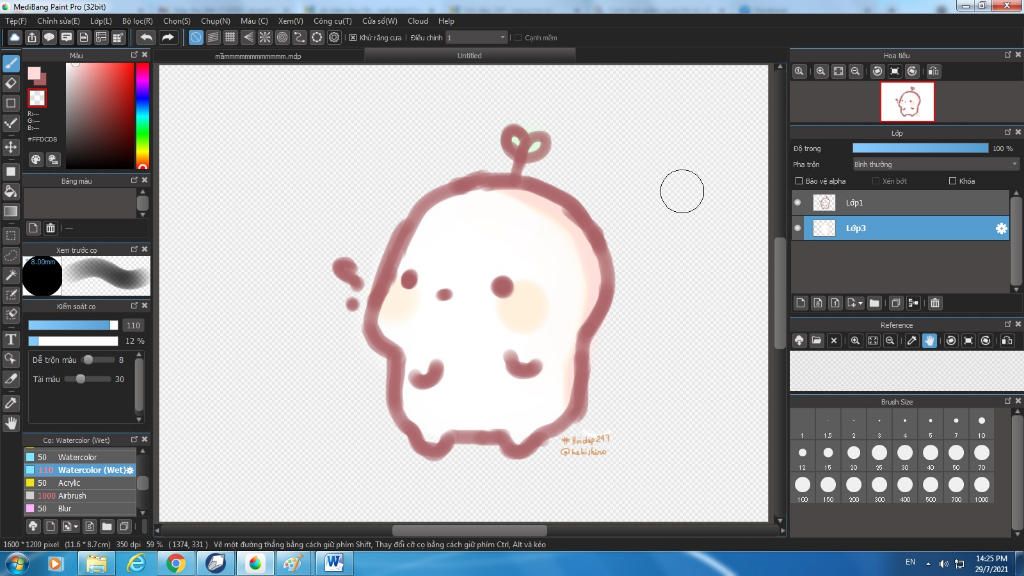The width and height of the screenshot is (1024, 576).
Task: Choose the Airbrush brush preset
Action: [x=80, y=496]
